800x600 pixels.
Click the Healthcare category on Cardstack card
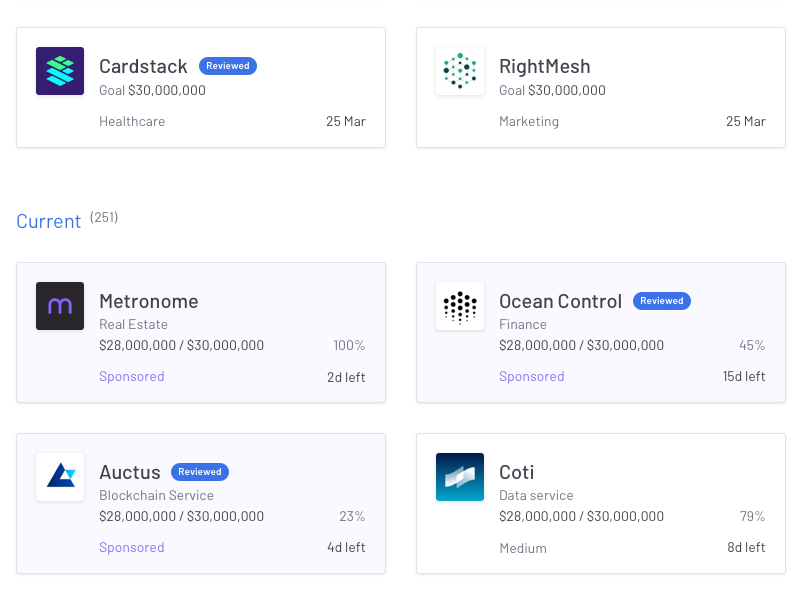(x=132, y=122)
